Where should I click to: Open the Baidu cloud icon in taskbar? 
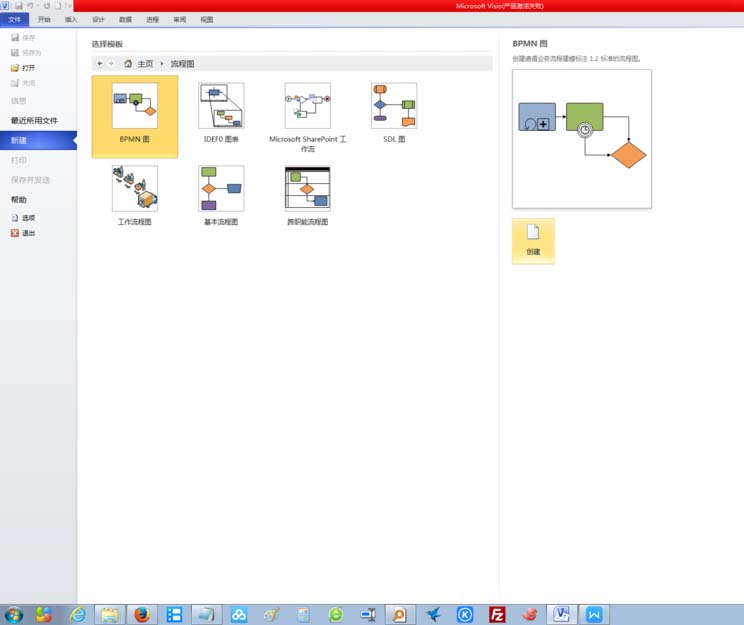point(239,615)
